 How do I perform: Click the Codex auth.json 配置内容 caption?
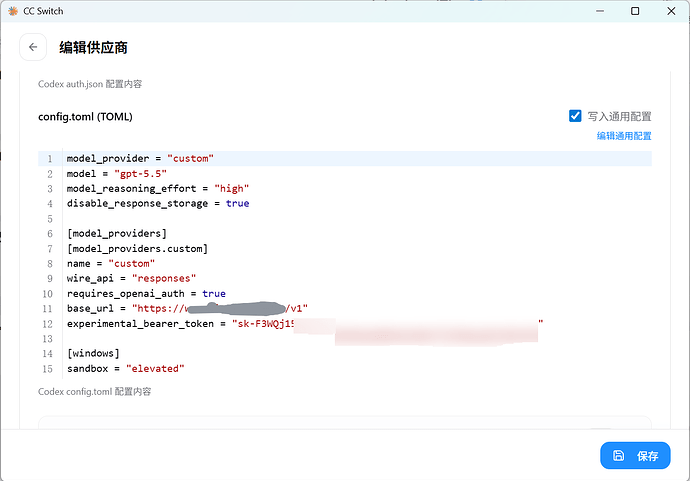pyautogui.click(x=90, y=84)
